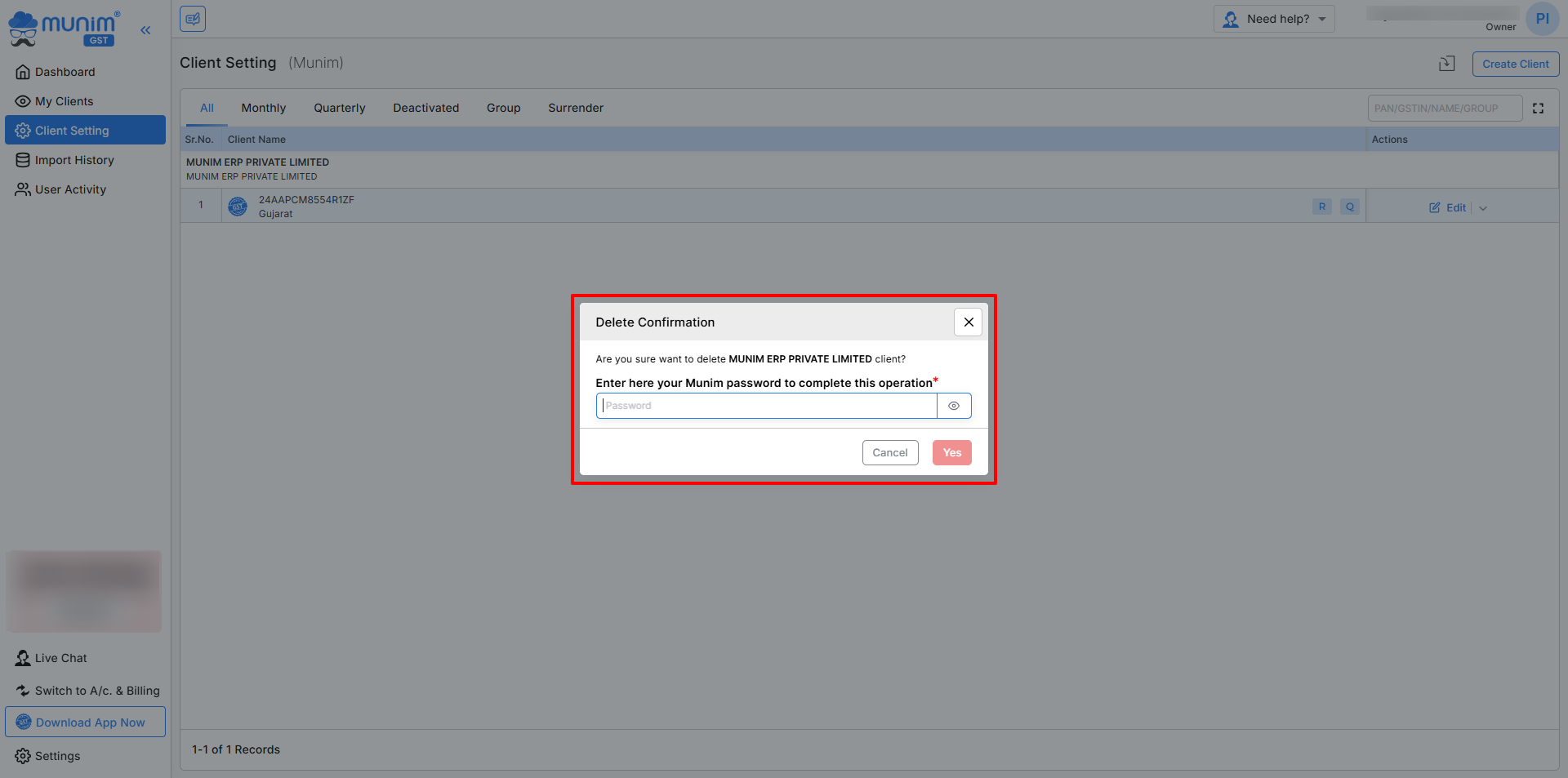Open My Clients in sidebar
Screen dimensions: 1568x778
pos(64,101)
